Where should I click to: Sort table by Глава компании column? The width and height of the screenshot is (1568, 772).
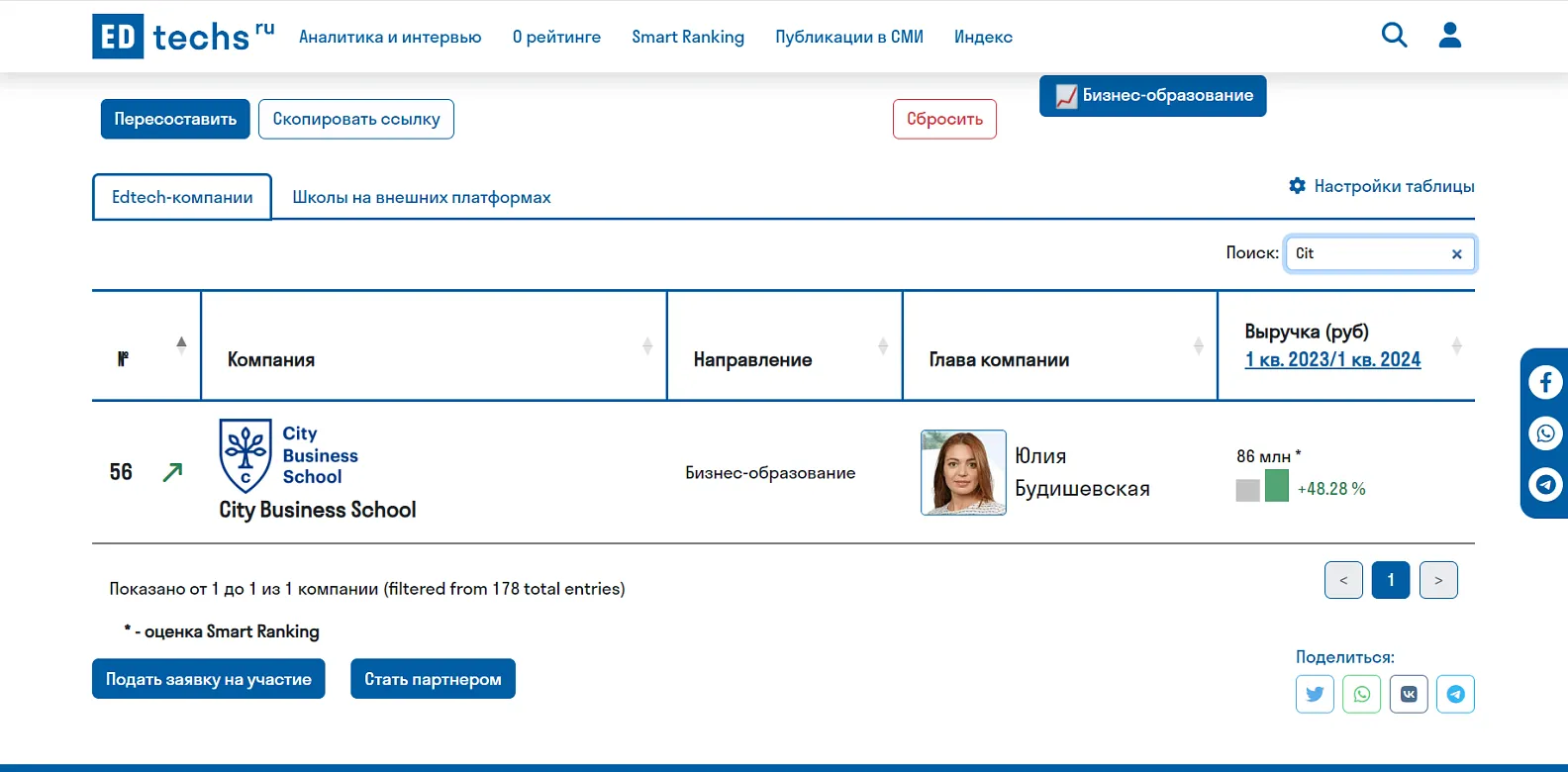[x=1198, y=345]
